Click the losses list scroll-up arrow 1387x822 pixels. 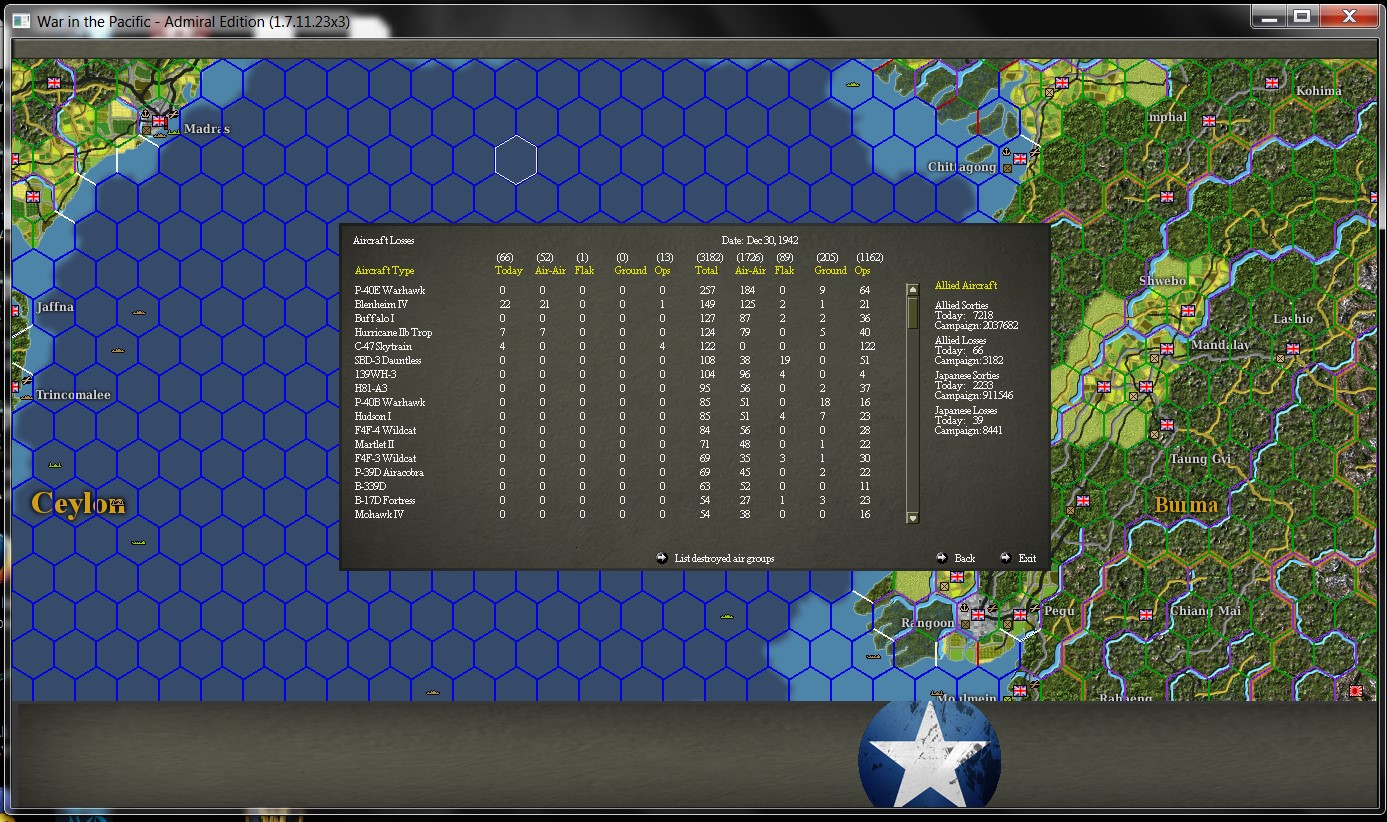coord(912,290)
